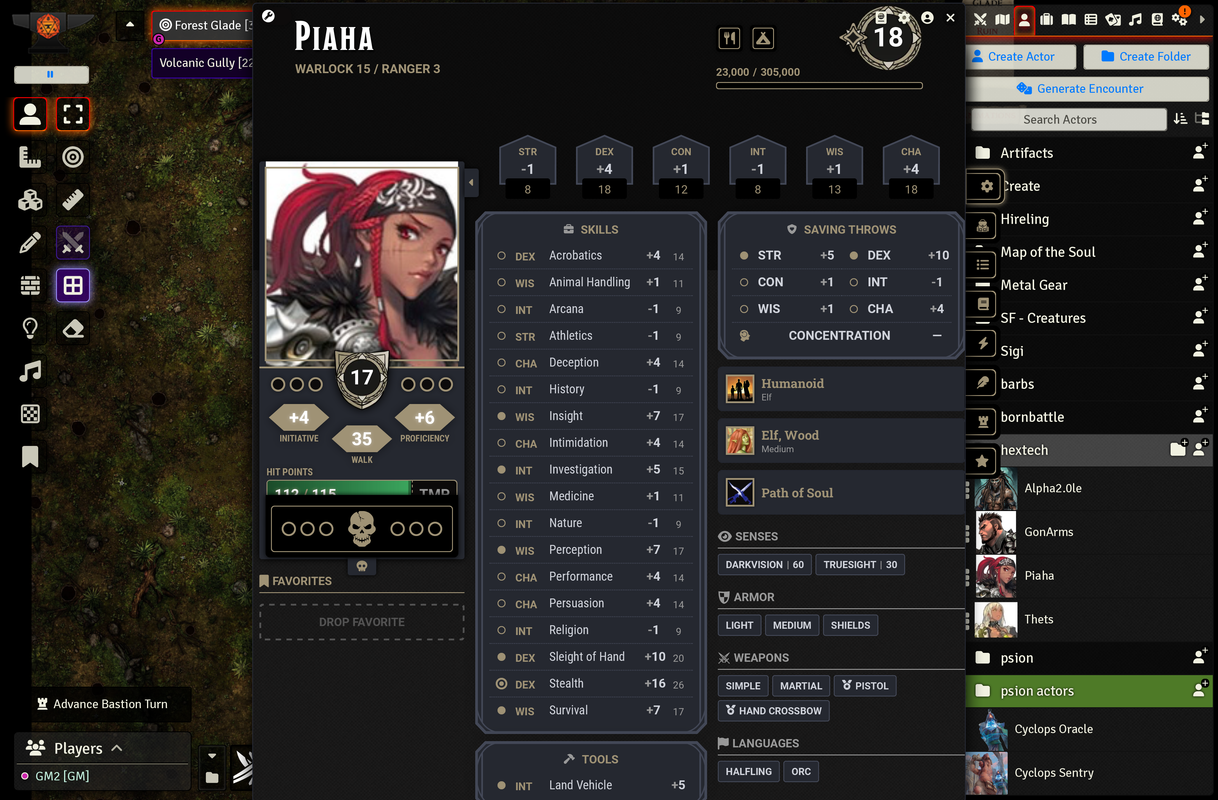Click the green hit points bar
Image resolution: width=1218 pixels, height=800 pixels.
[339, 490]
